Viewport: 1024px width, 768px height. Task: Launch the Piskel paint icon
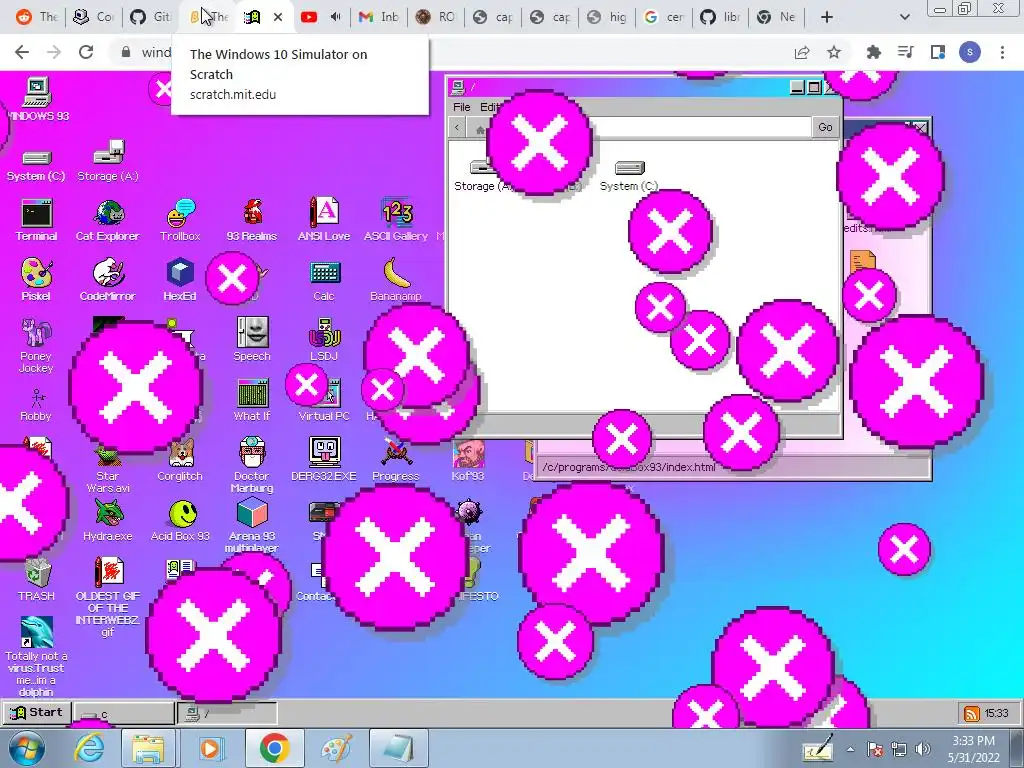tap(36, 280)
